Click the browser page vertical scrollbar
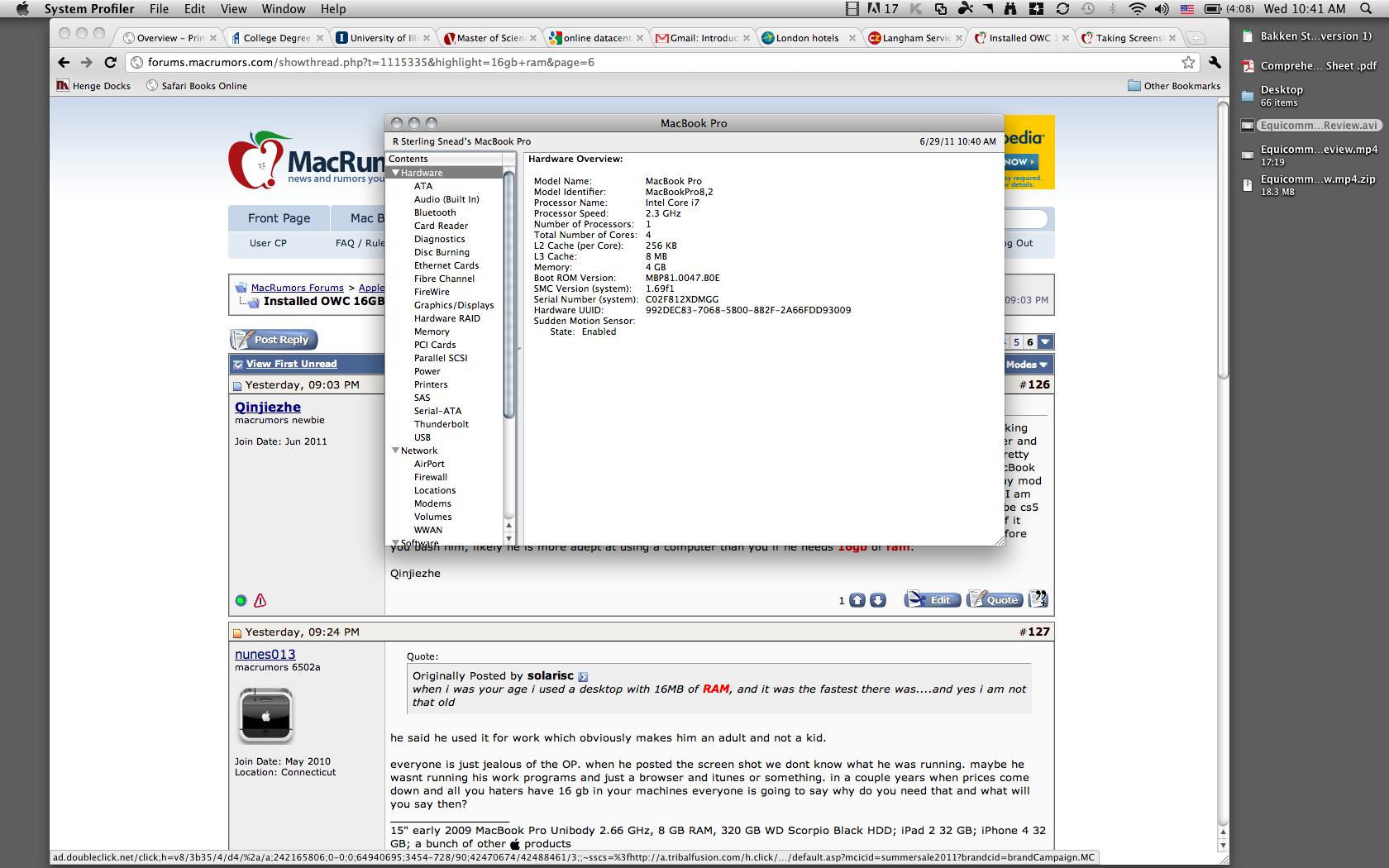The image size is (1389, 868). (1223, 240)
